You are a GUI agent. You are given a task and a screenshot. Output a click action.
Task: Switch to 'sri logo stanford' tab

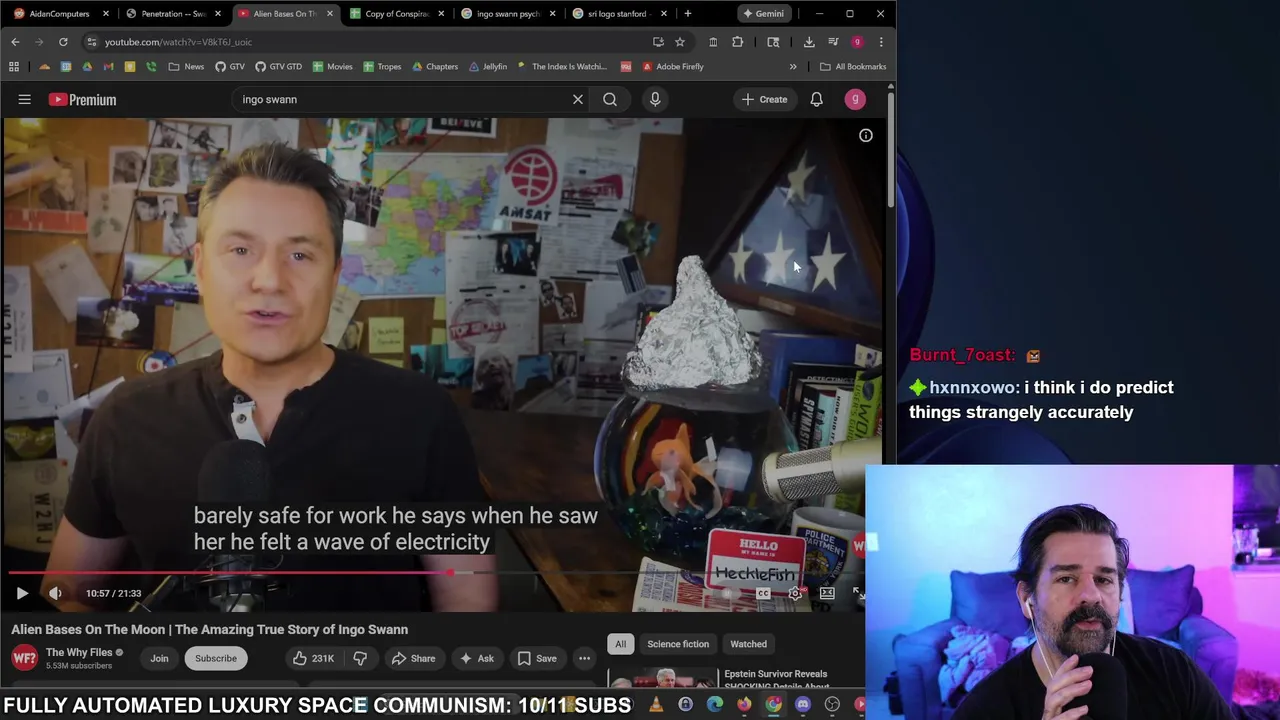coord(619,14)
